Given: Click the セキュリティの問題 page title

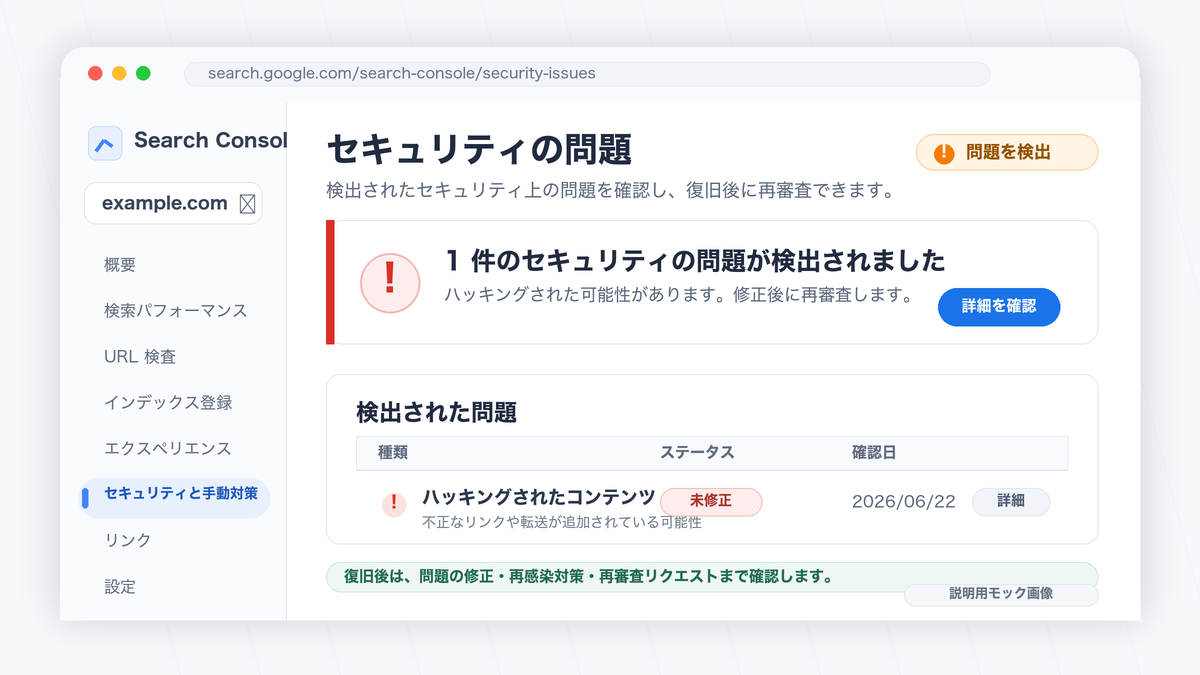Looking at the screenshot, I should click(x=480, y=150).
